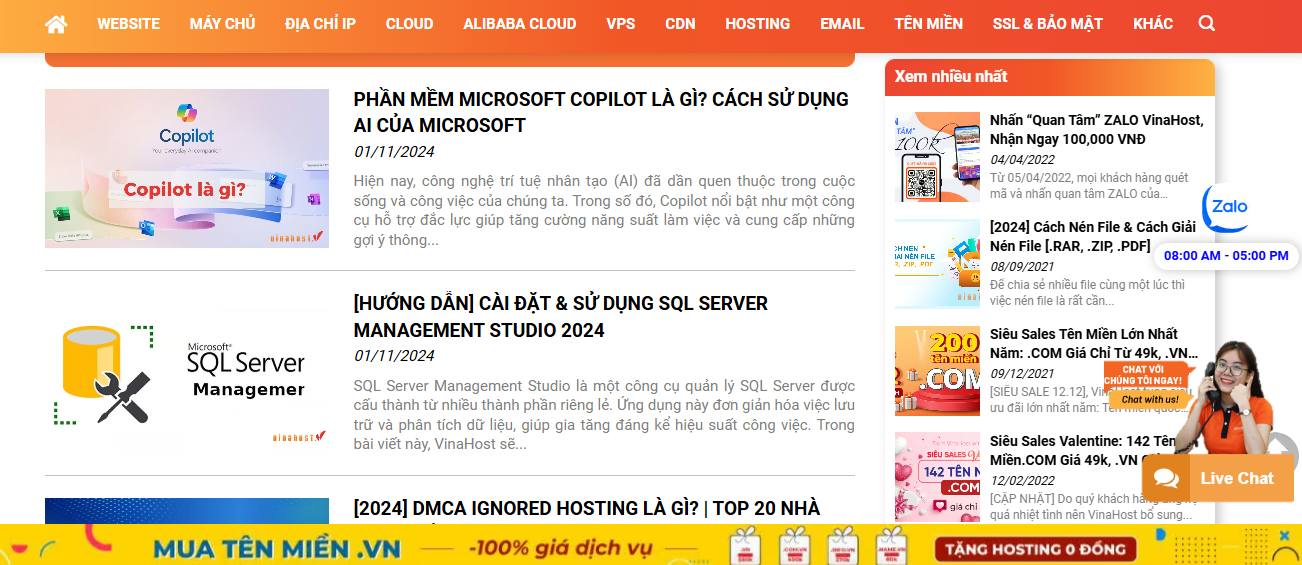The width and height of the screenshot is (1302, 565).
Task: Open the ALIBABA CLOUD menu
Action: 519,24
